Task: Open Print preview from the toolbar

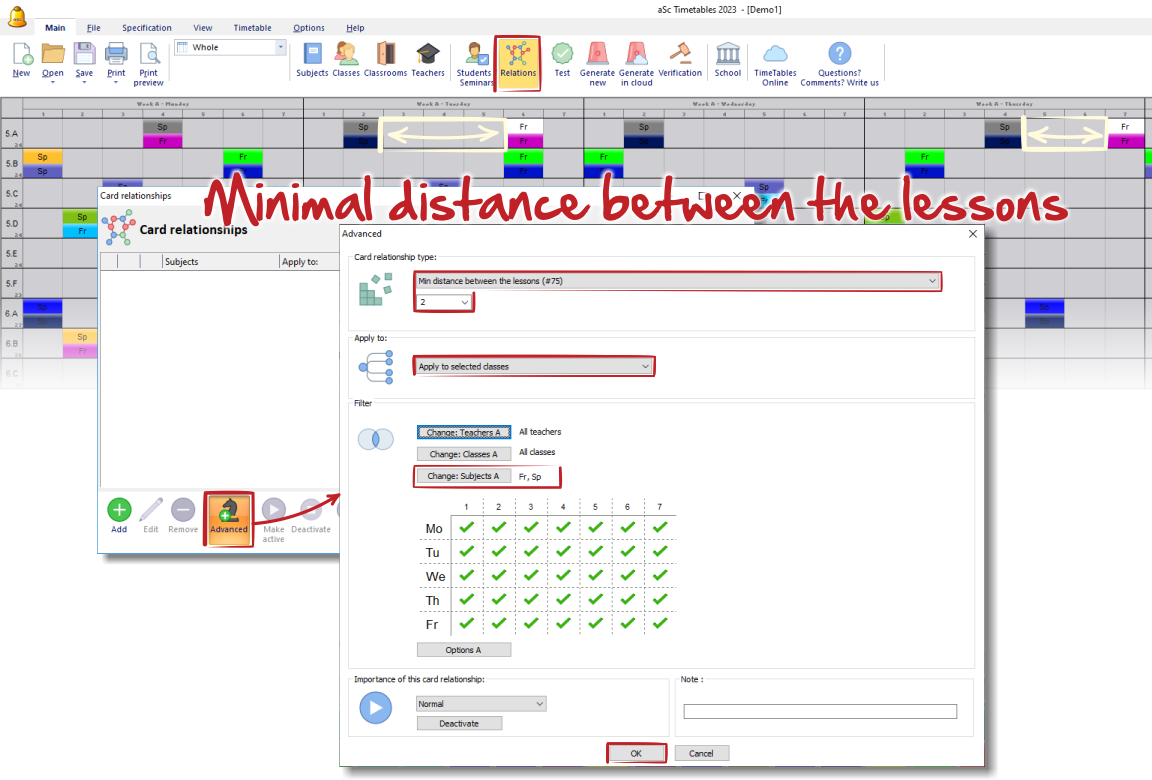Action: [149, 55]
